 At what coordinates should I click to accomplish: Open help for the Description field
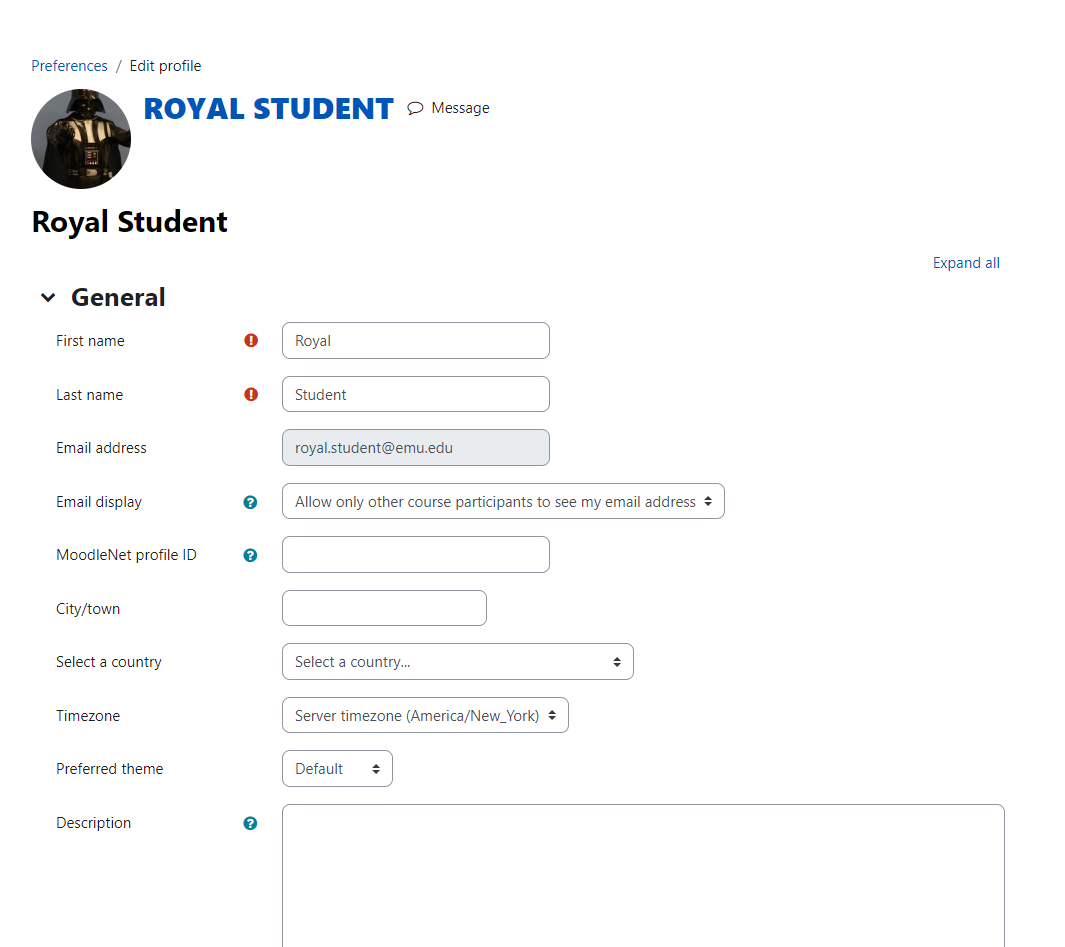point(249,823)
